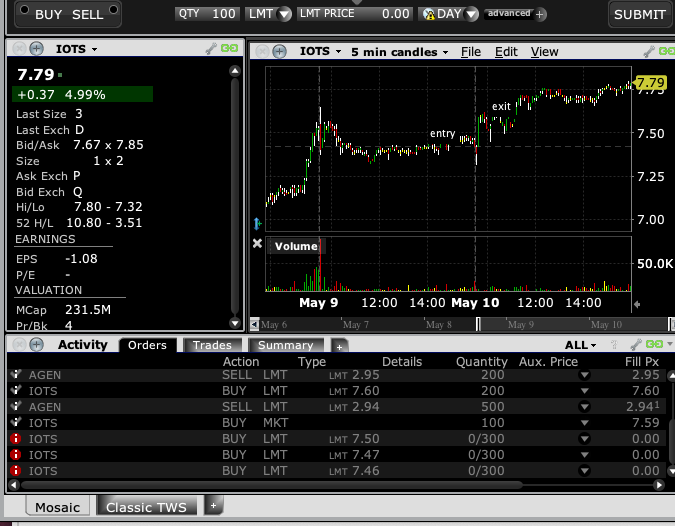
Task: Switch to the Trades tab
Action: [212, 345]
